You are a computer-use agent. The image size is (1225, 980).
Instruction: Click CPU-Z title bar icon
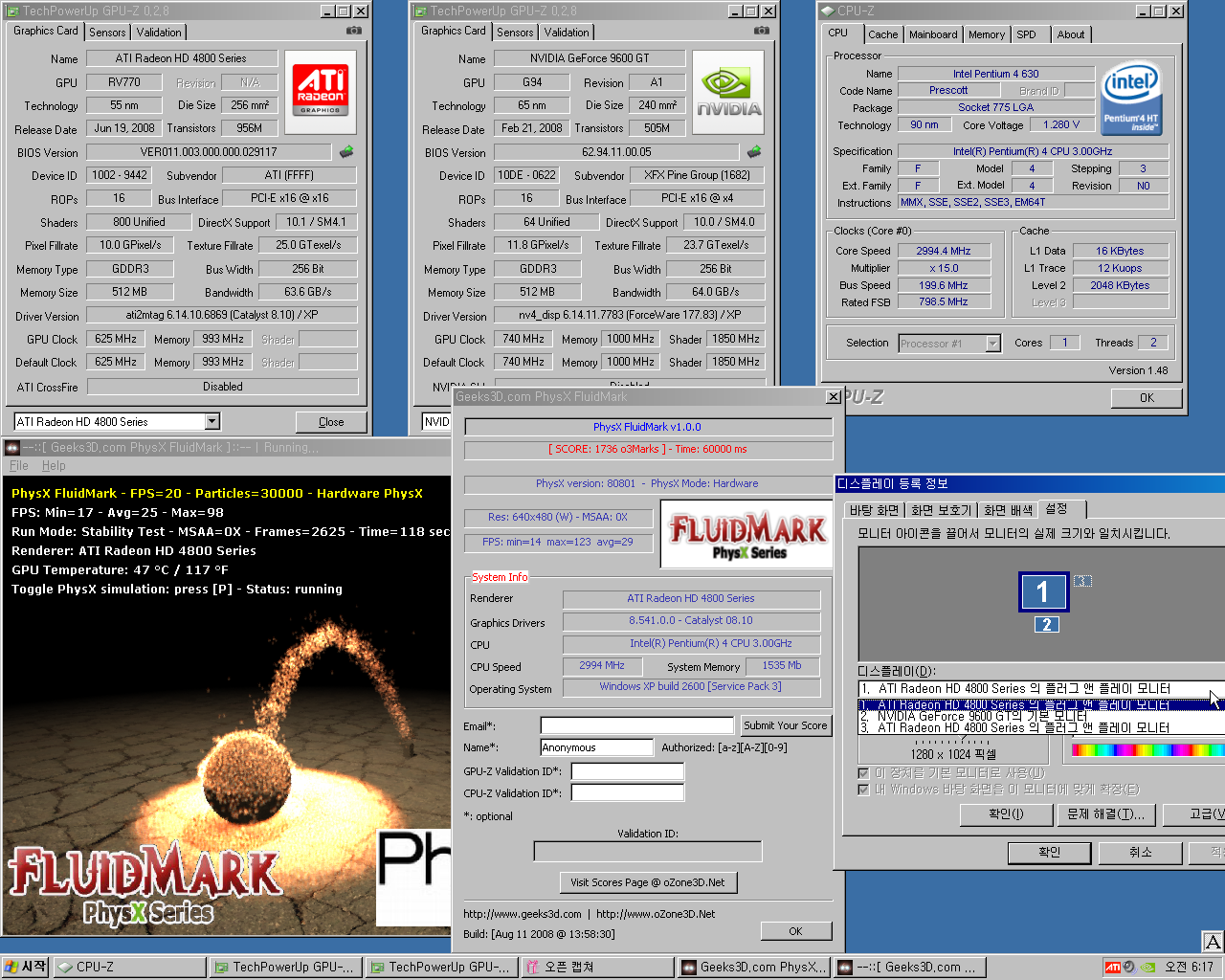828,11
